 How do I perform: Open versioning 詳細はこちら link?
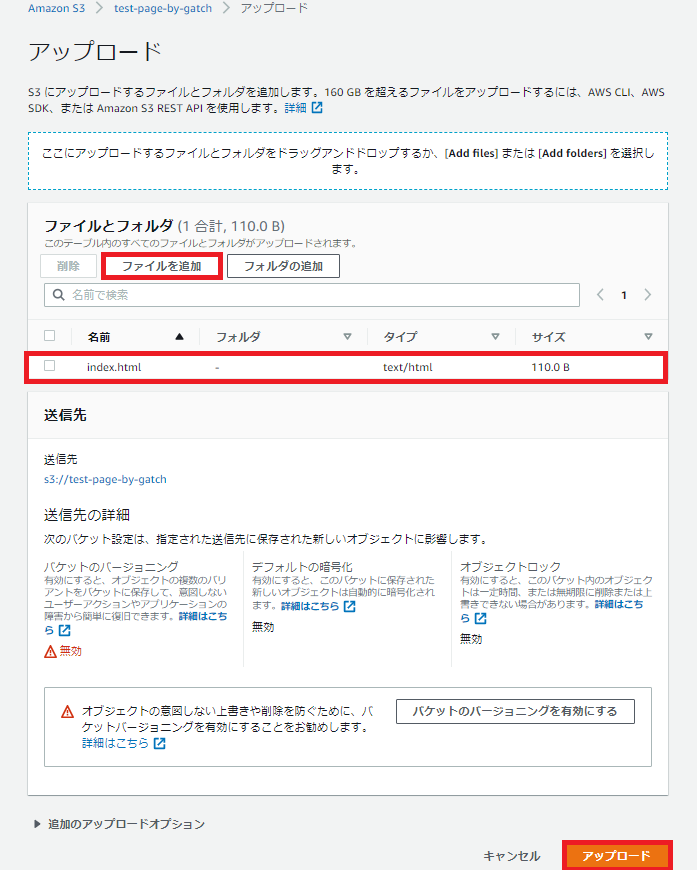tap(203, 616)
